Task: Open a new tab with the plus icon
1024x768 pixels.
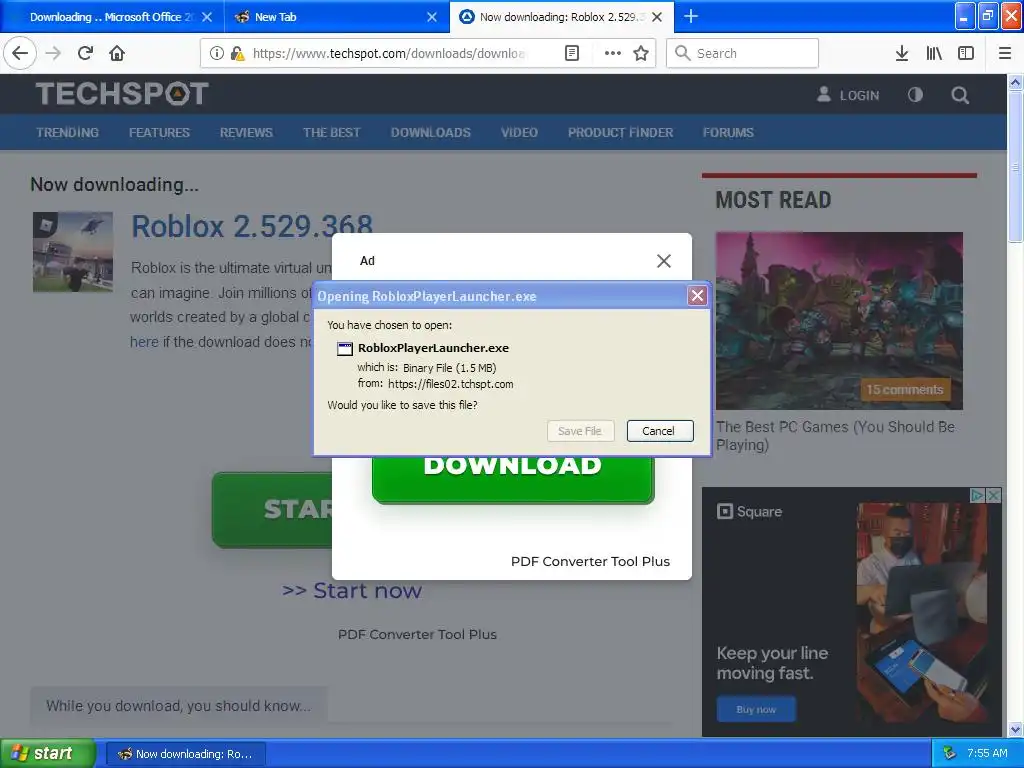Action: pyautogui.click(x=691, y=16)
